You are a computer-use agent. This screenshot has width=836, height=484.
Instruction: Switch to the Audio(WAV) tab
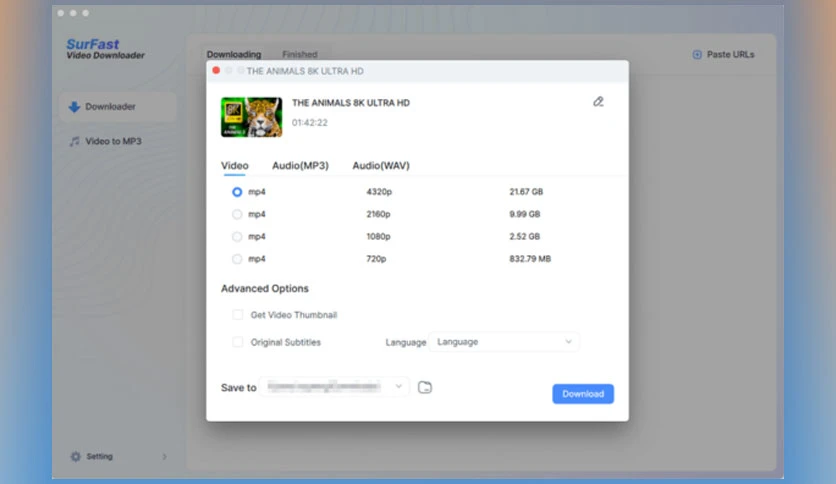(381, 166)
